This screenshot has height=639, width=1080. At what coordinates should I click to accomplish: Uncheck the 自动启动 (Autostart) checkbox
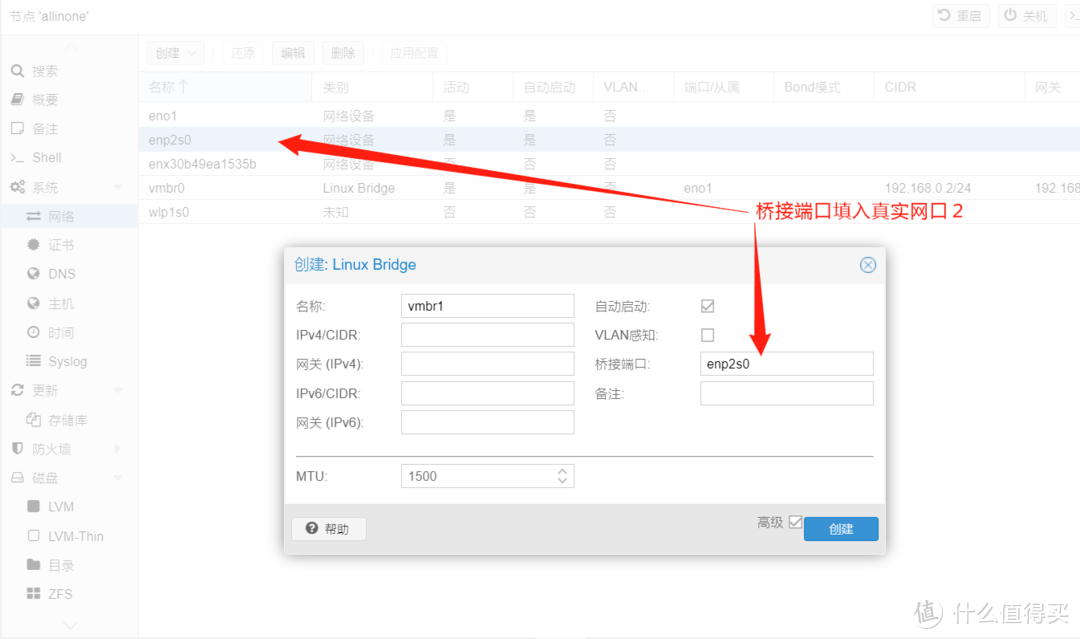click(707, 306)
